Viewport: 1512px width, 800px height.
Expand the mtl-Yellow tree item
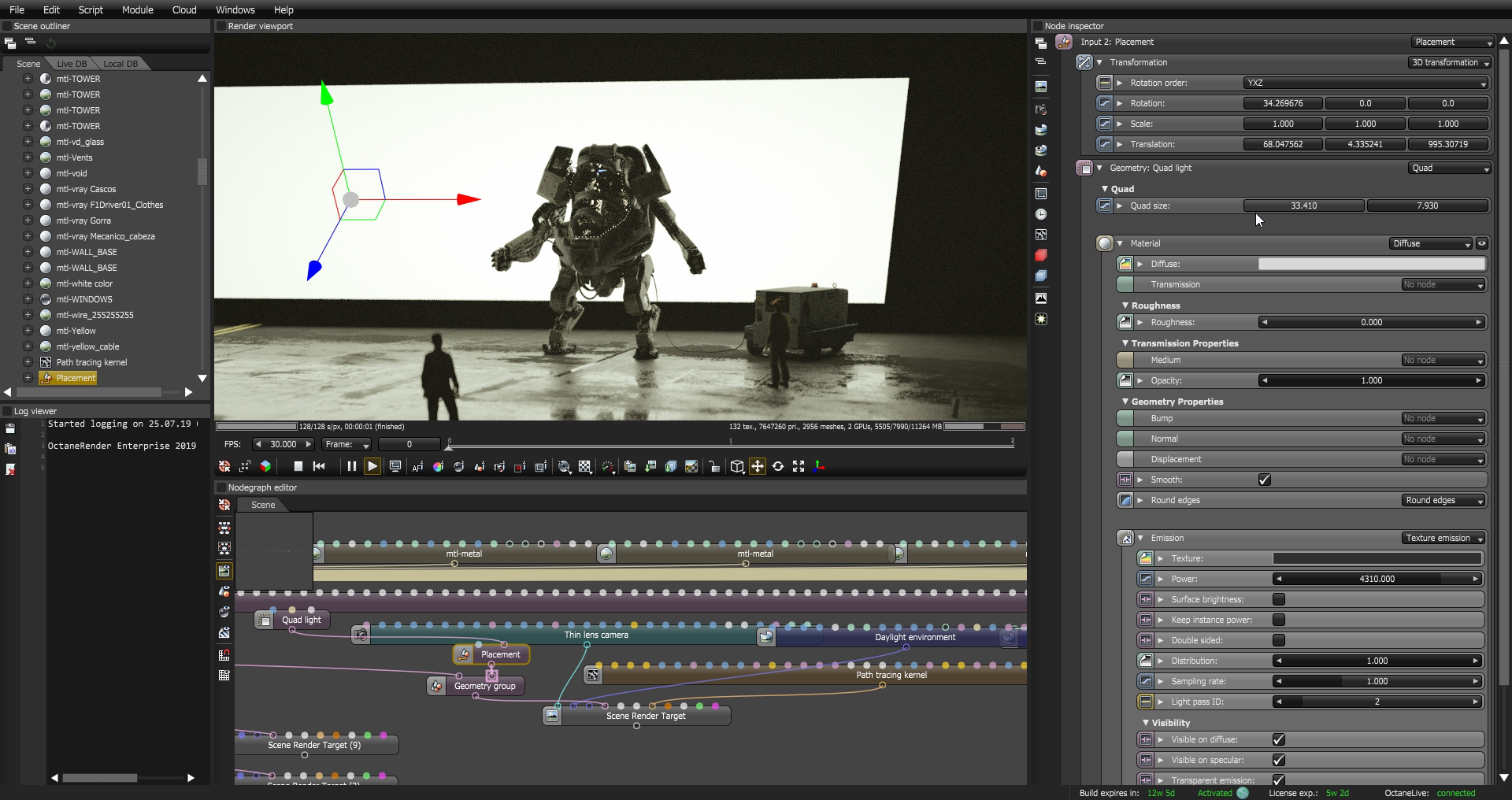[x=28, y=331]
